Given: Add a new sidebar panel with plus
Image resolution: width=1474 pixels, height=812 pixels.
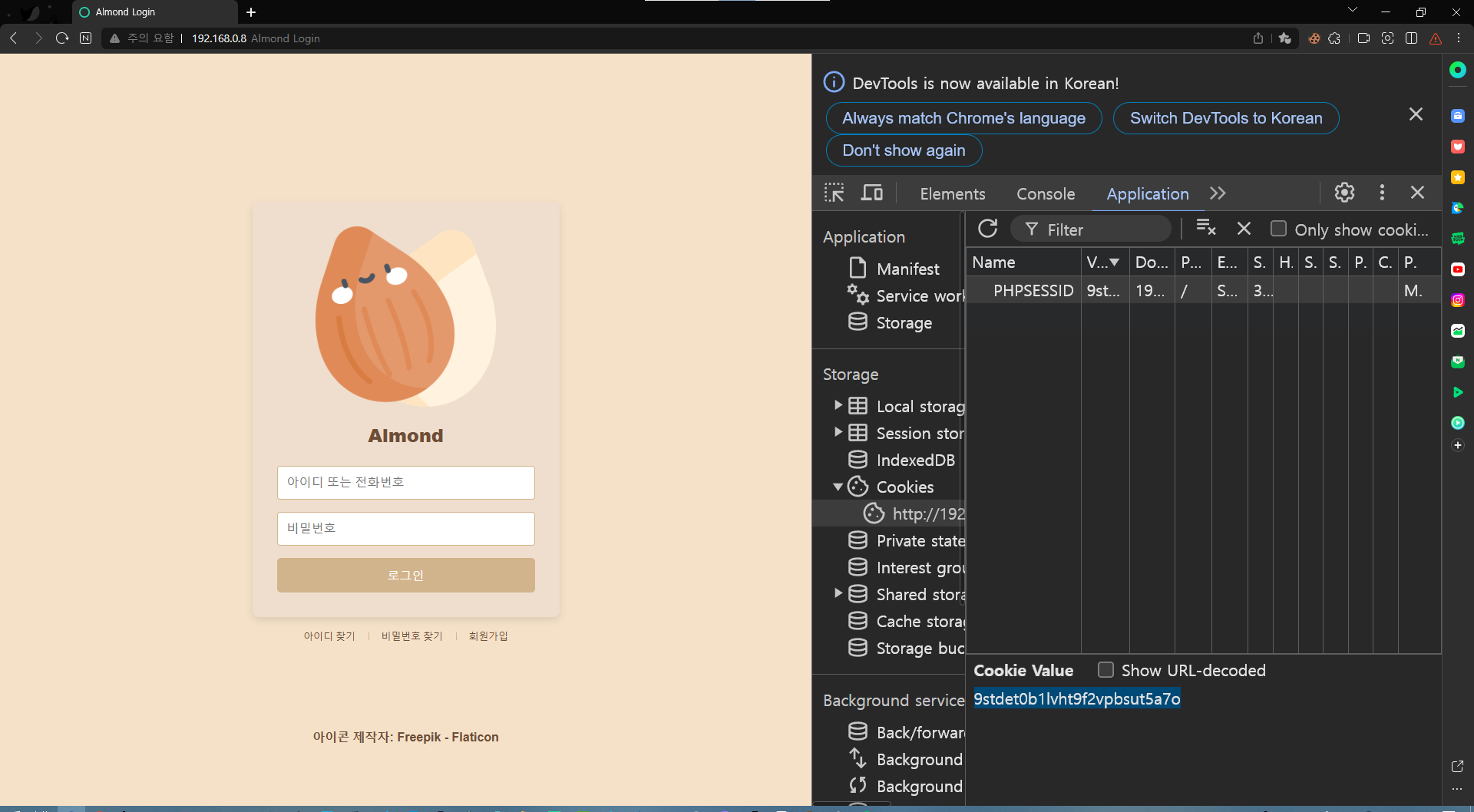Looking at the screenshot, I should click(1458, 445).
